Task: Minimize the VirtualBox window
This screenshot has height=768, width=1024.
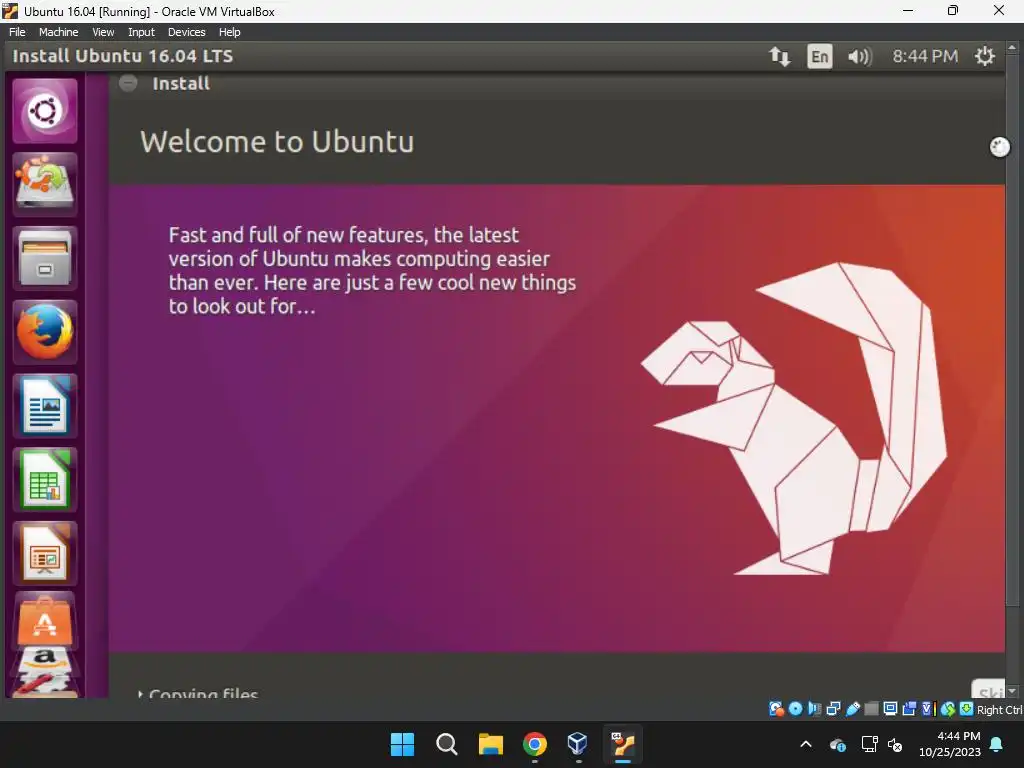Action: point(908,10)
